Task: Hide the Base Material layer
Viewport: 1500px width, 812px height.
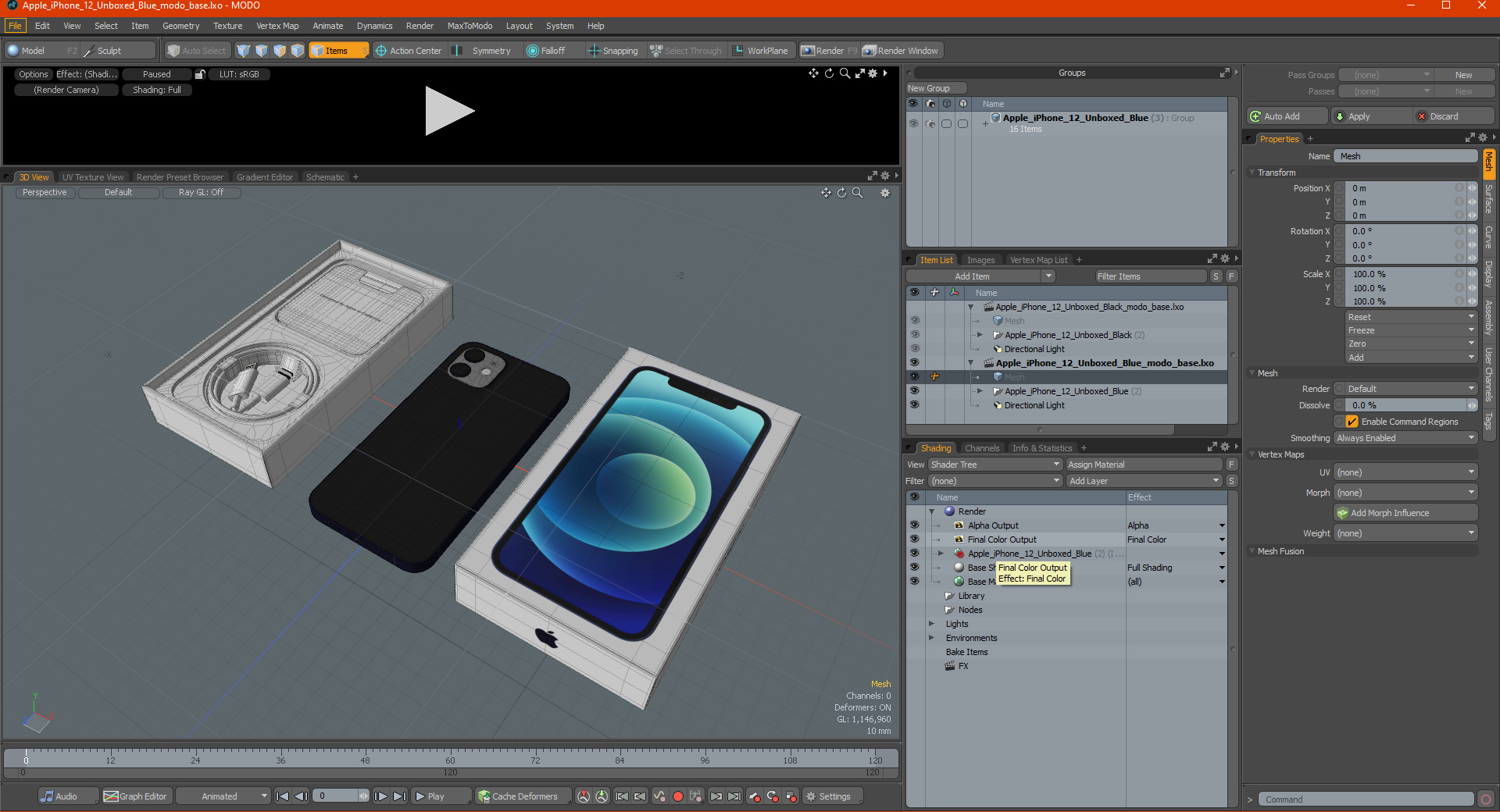Action: click(x=914, y=582)
